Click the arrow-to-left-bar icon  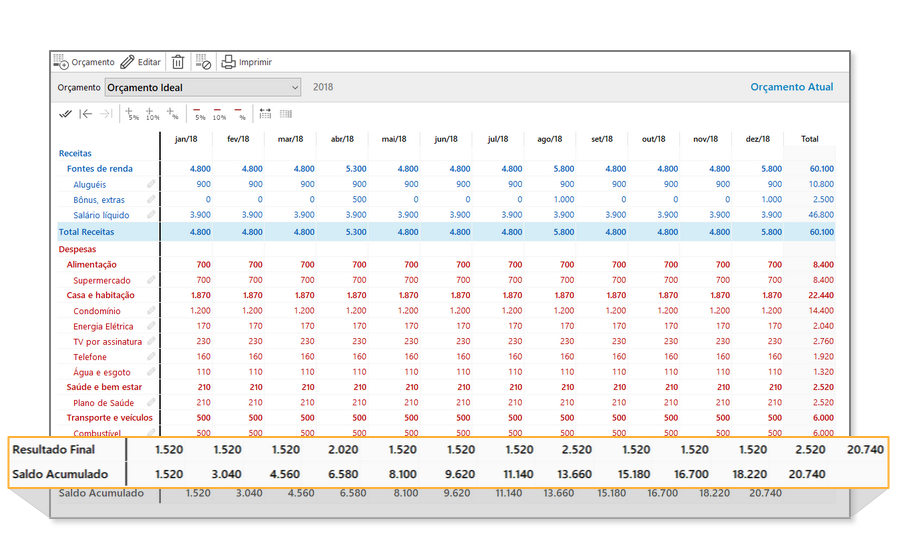(86, 114)
